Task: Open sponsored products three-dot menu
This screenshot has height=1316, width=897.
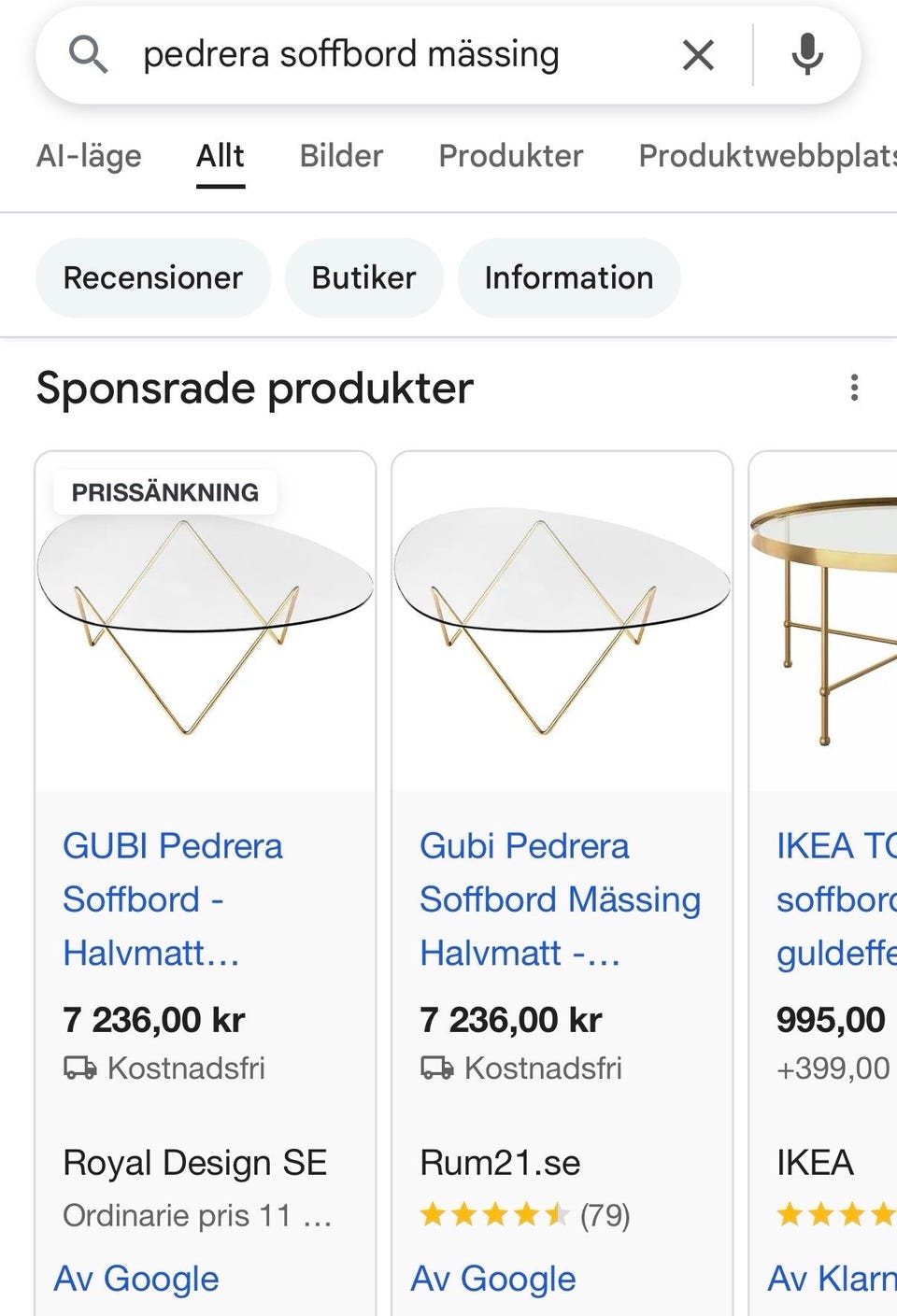Action: click(x=854, y=388)
